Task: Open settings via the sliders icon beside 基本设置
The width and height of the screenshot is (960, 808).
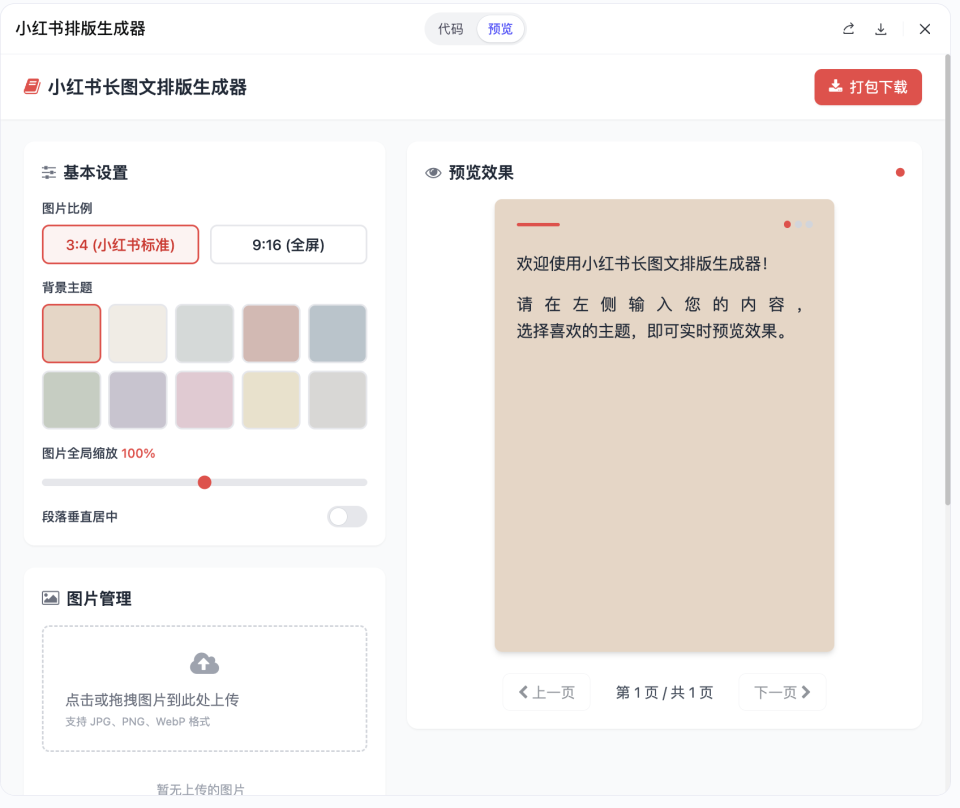Action: 48,172
